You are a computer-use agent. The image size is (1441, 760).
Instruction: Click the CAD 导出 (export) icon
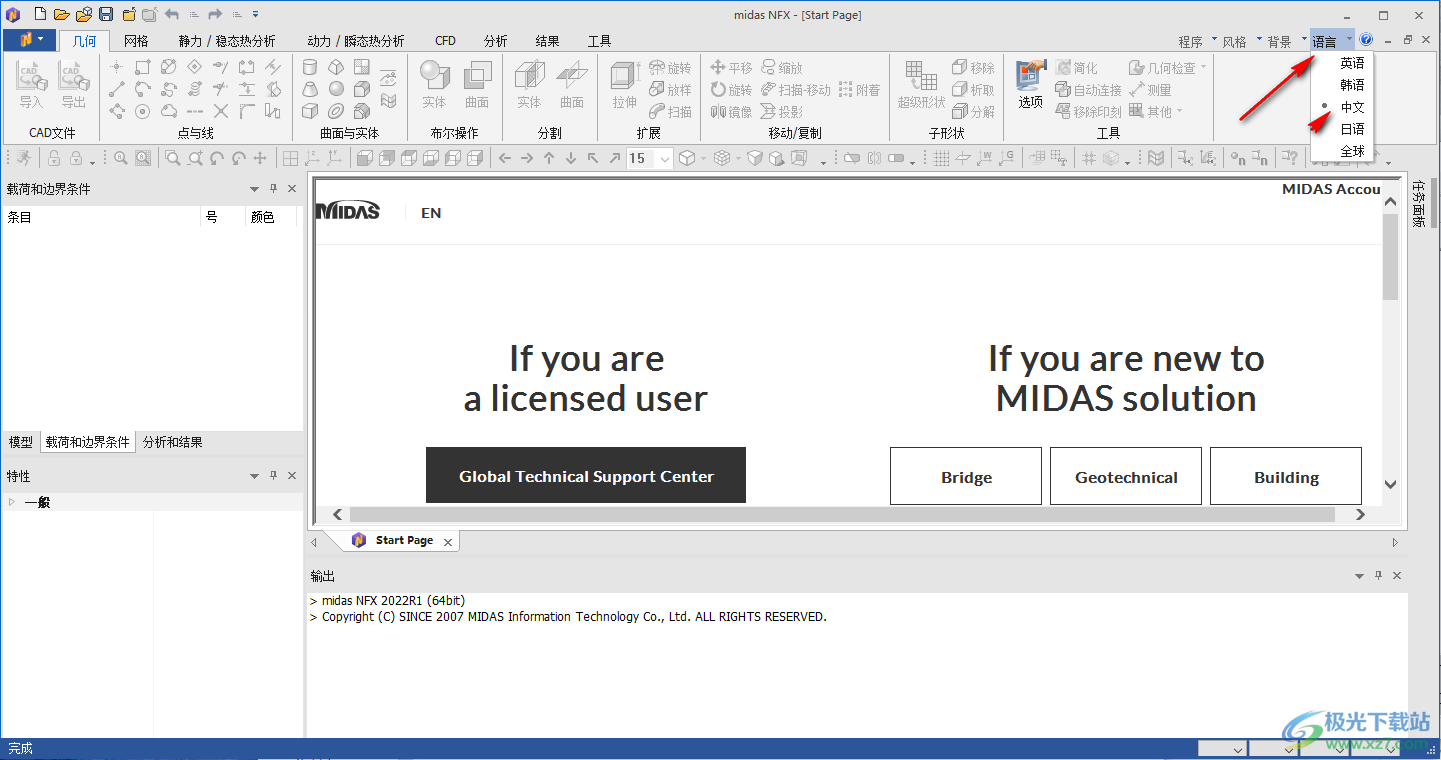(74, 85)
